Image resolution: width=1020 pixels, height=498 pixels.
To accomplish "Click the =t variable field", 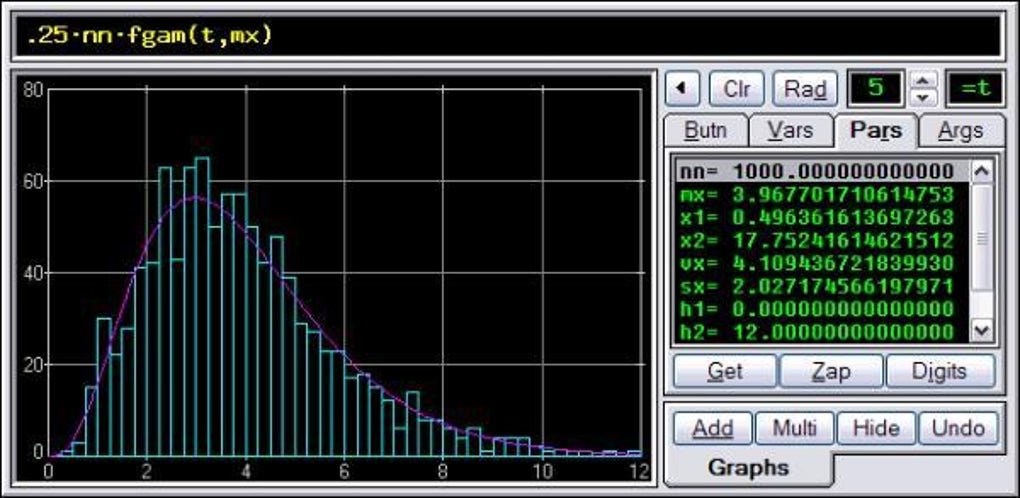I will coord(975,88).
